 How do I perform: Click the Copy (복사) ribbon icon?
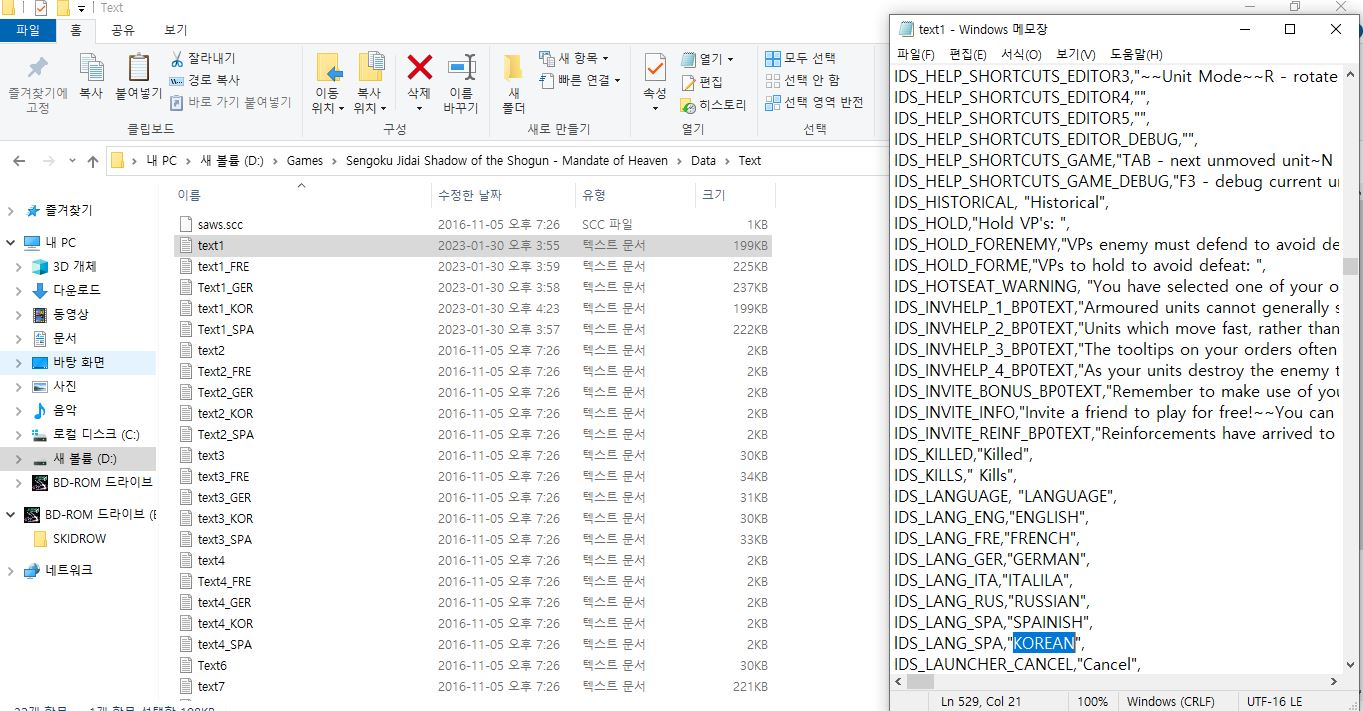[91, 69]
